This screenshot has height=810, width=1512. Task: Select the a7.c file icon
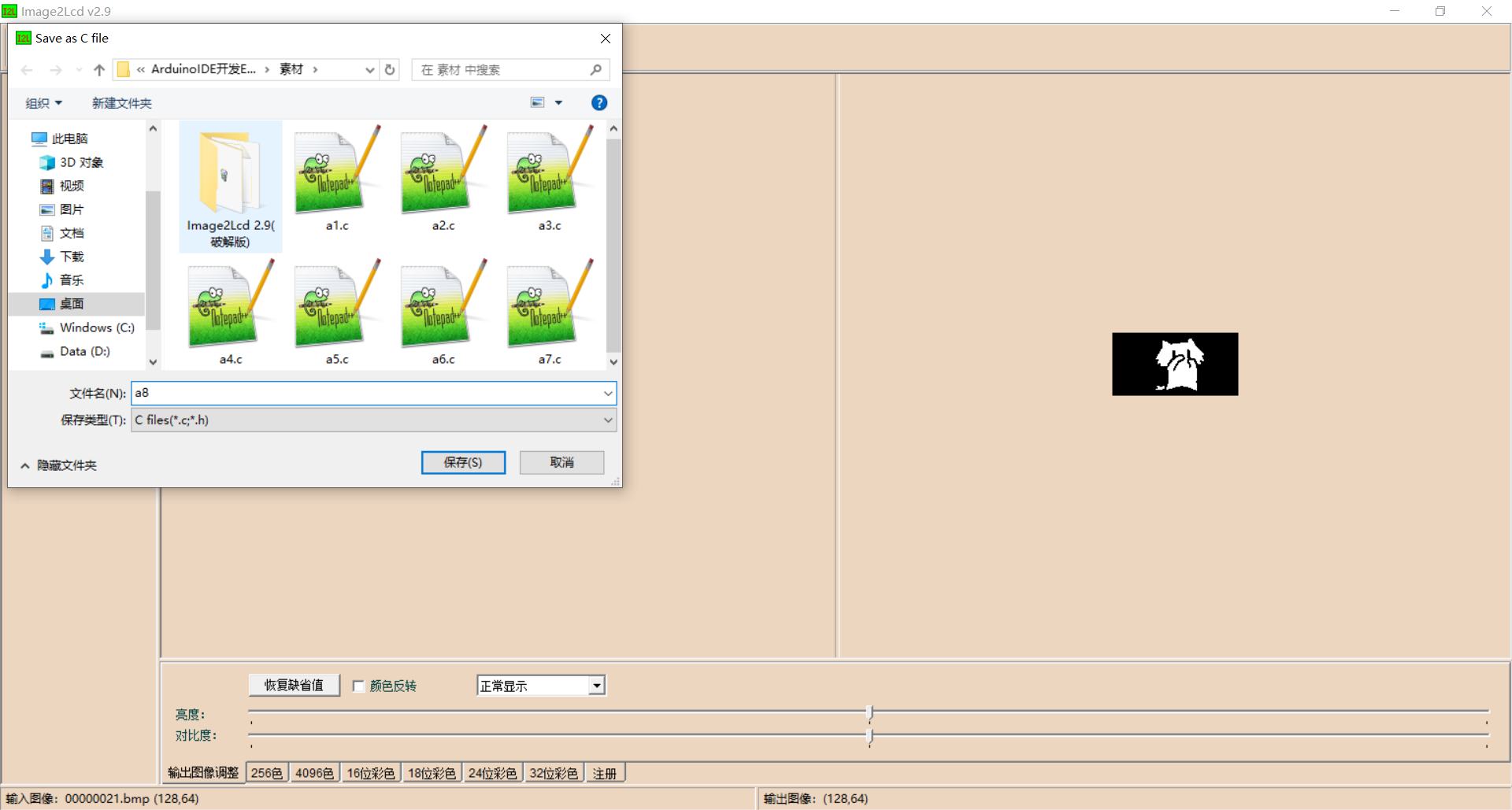point(550,305)
